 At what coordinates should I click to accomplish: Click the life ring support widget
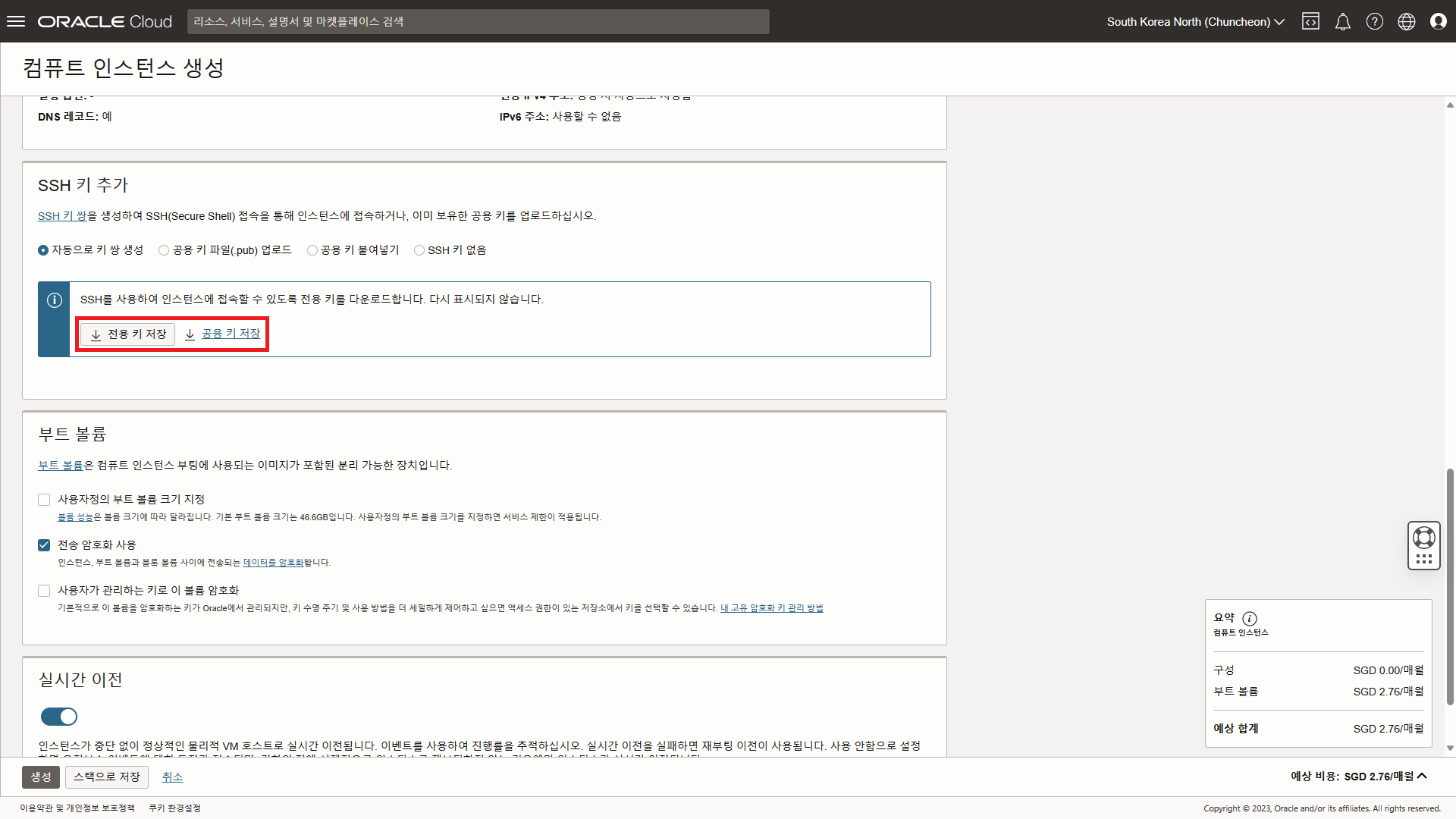point(1423,538)
